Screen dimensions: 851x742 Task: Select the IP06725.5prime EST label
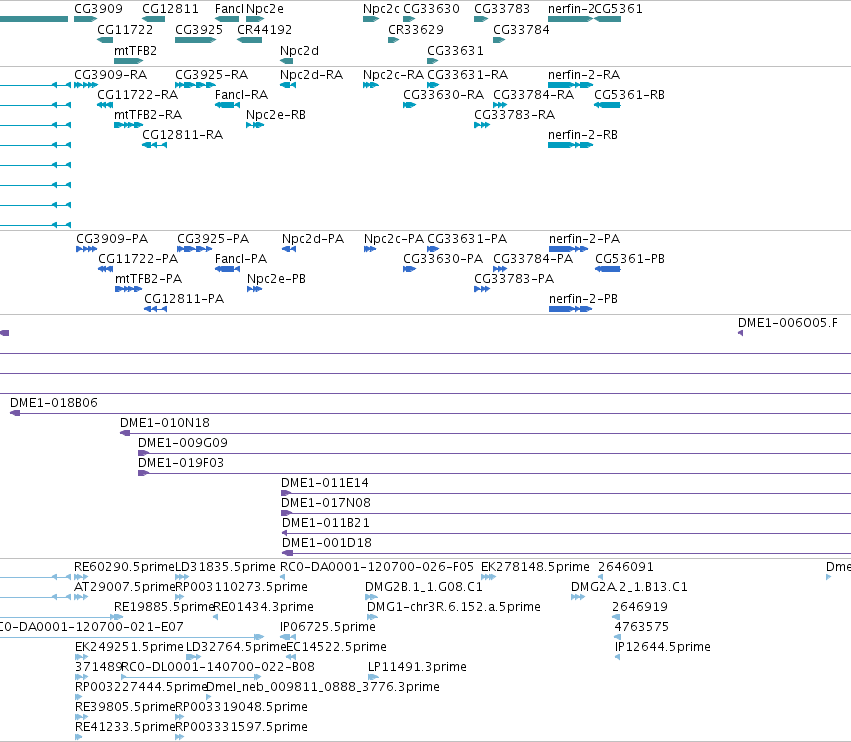coord(328,627)
